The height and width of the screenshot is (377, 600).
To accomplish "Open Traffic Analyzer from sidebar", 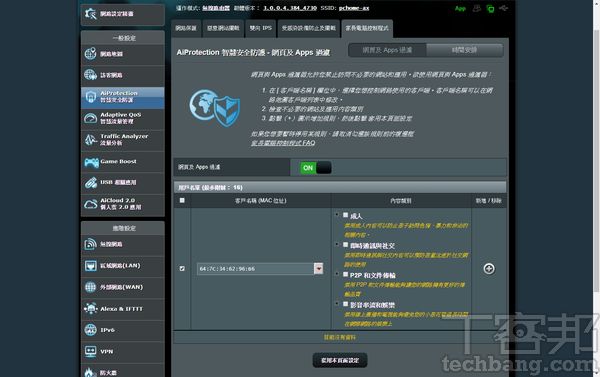I will point(122,140).
